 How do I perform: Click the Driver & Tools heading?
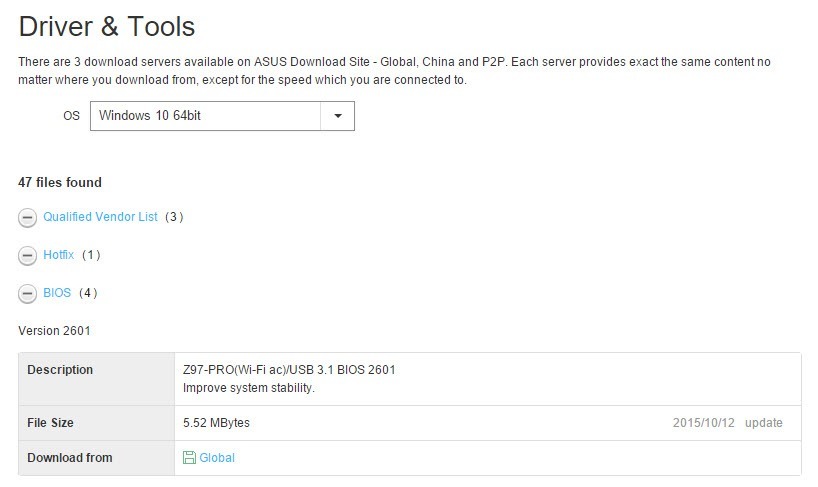click(x=107, y=26)
